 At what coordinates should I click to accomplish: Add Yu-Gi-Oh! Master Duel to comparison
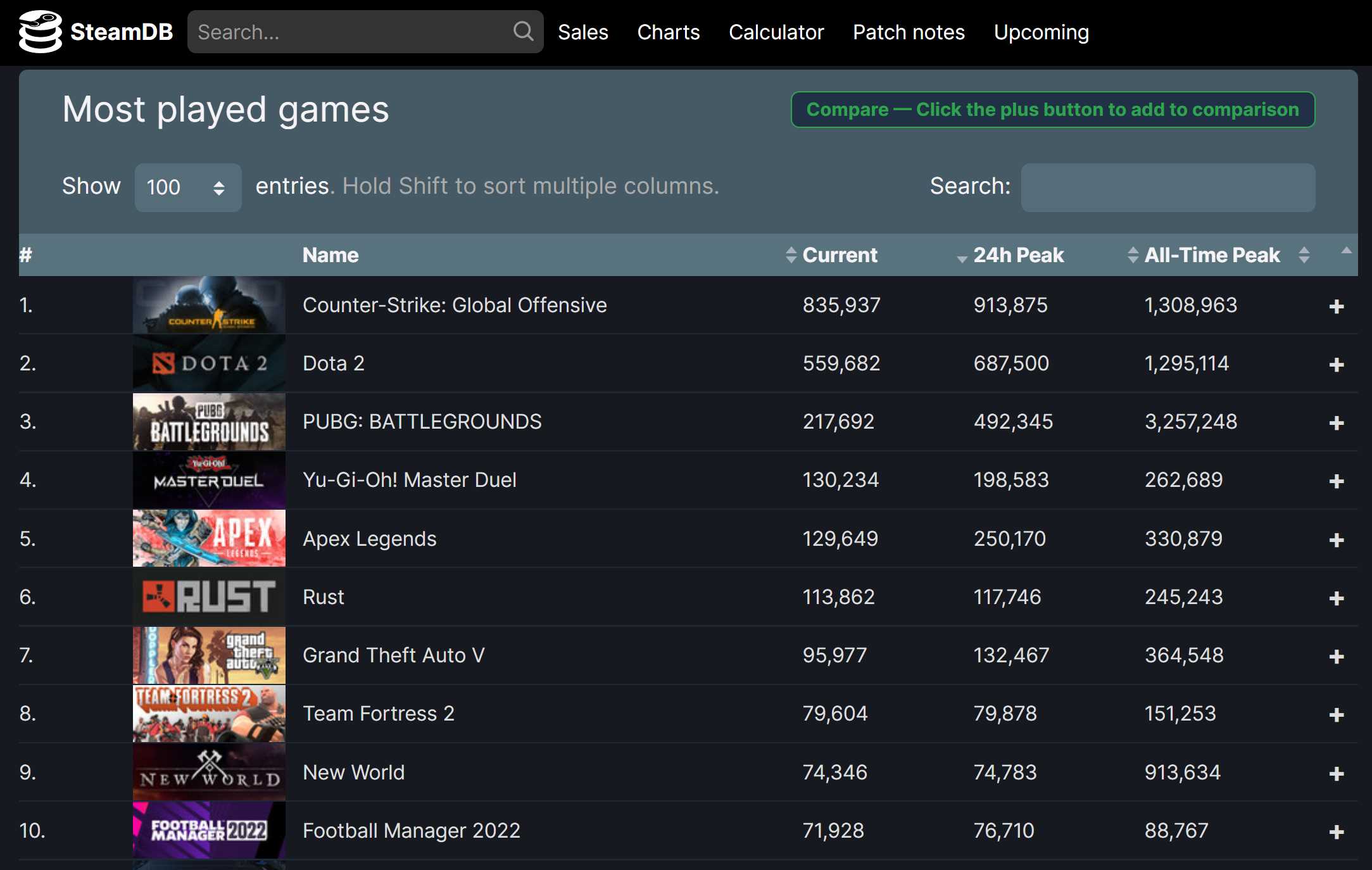point(1336,481)
